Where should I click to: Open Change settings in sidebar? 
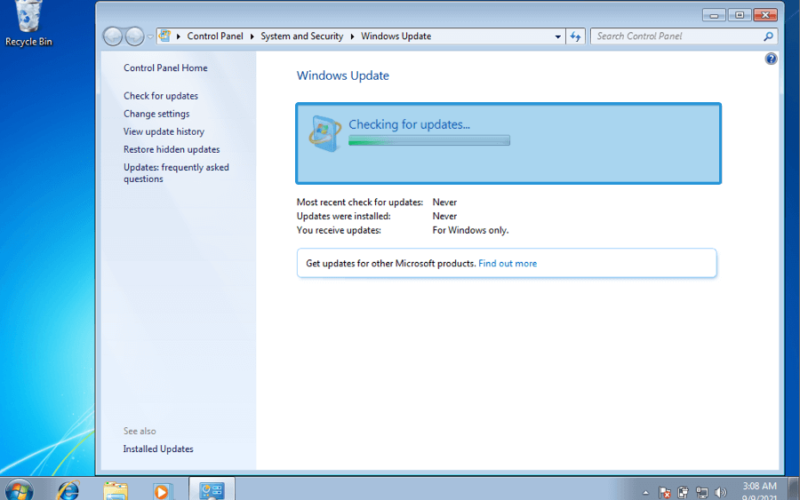point(156,114)
